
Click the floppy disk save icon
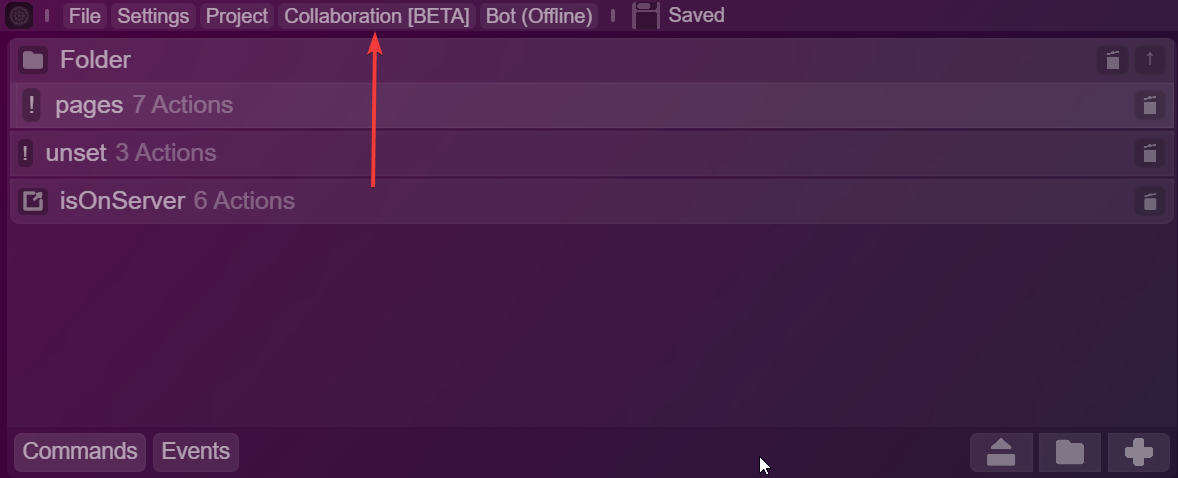point(645,15)
